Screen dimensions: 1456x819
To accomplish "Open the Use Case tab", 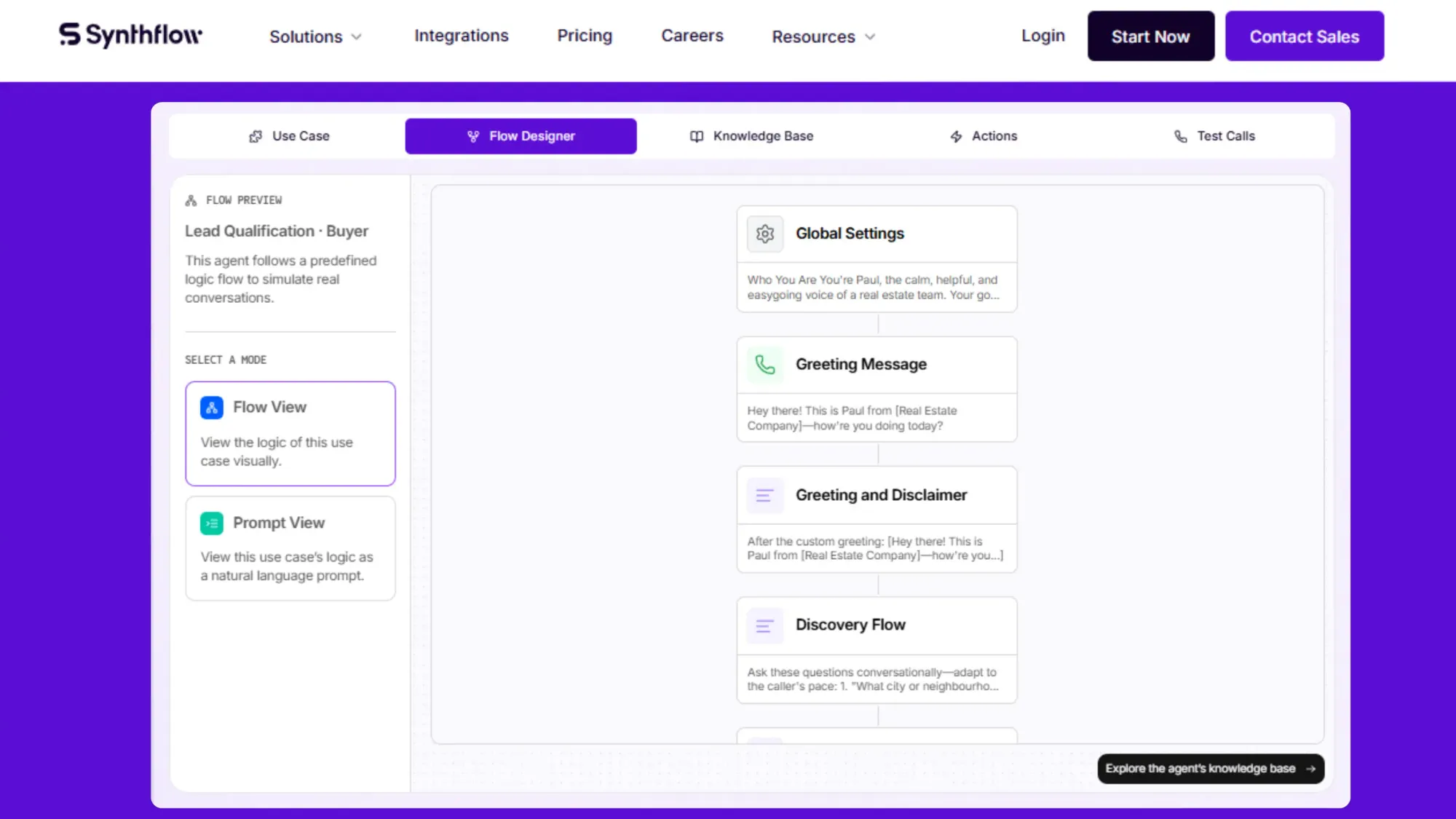I will point(289,136).
